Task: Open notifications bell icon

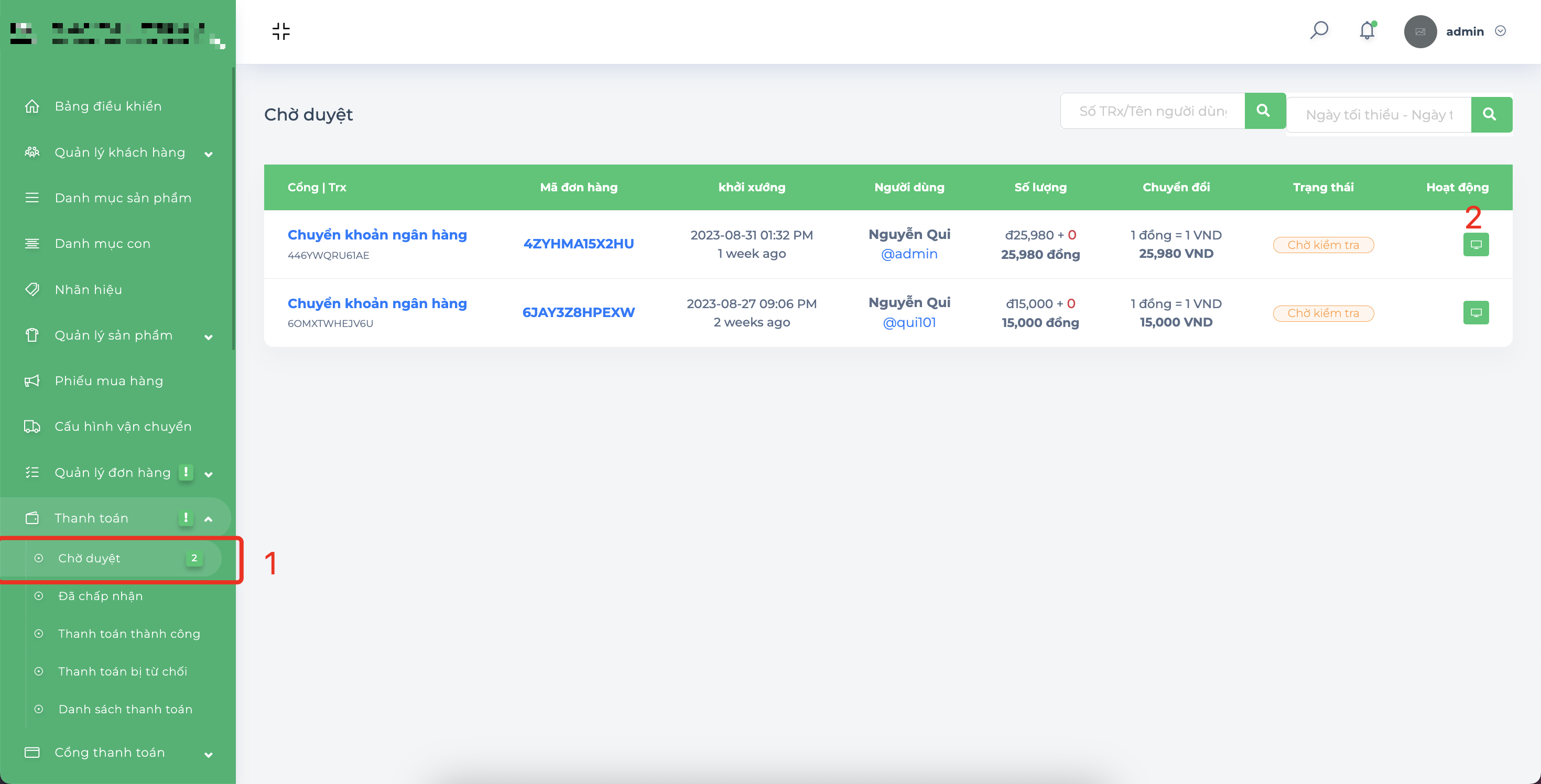Action: (x=1368, y=30)
